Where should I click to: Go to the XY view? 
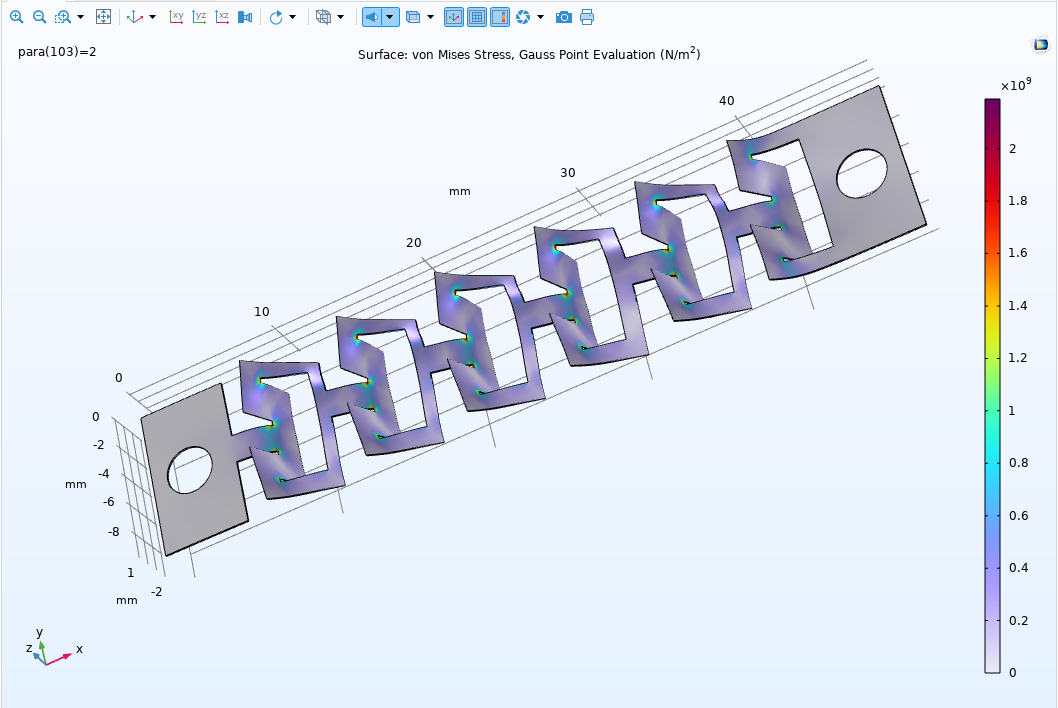[175, 16]
